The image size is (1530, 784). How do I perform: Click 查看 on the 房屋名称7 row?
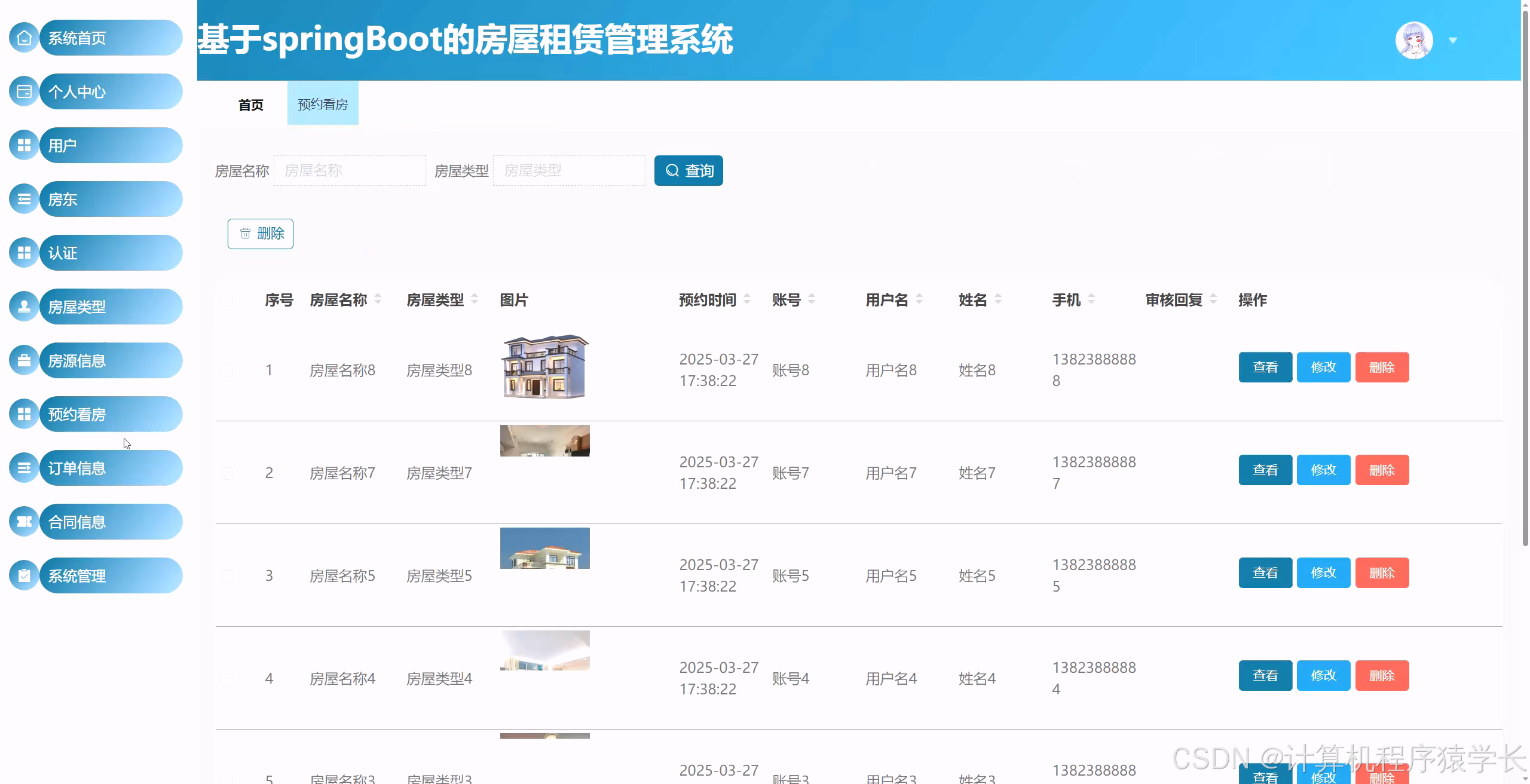point(1265,470)
